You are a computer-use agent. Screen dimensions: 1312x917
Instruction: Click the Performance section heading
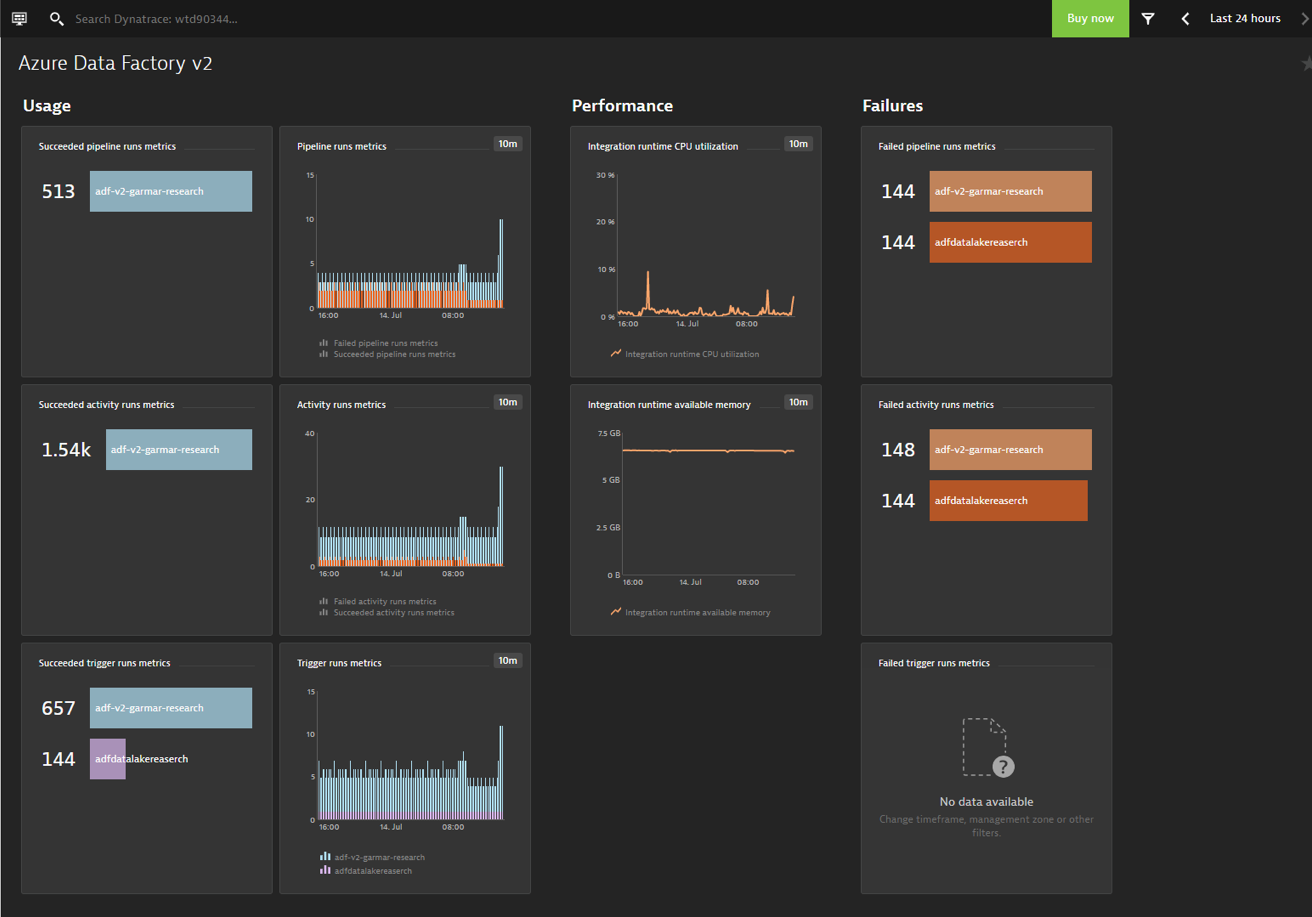click(x=622, y=106)
